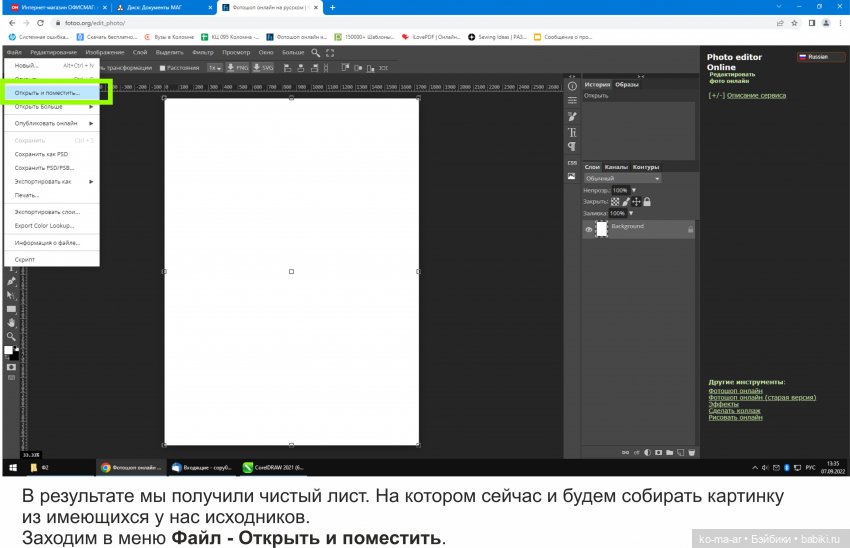Select the Path Selection arrow tool
The height and width of the screenshot is (548, 850).
[11, 295]
